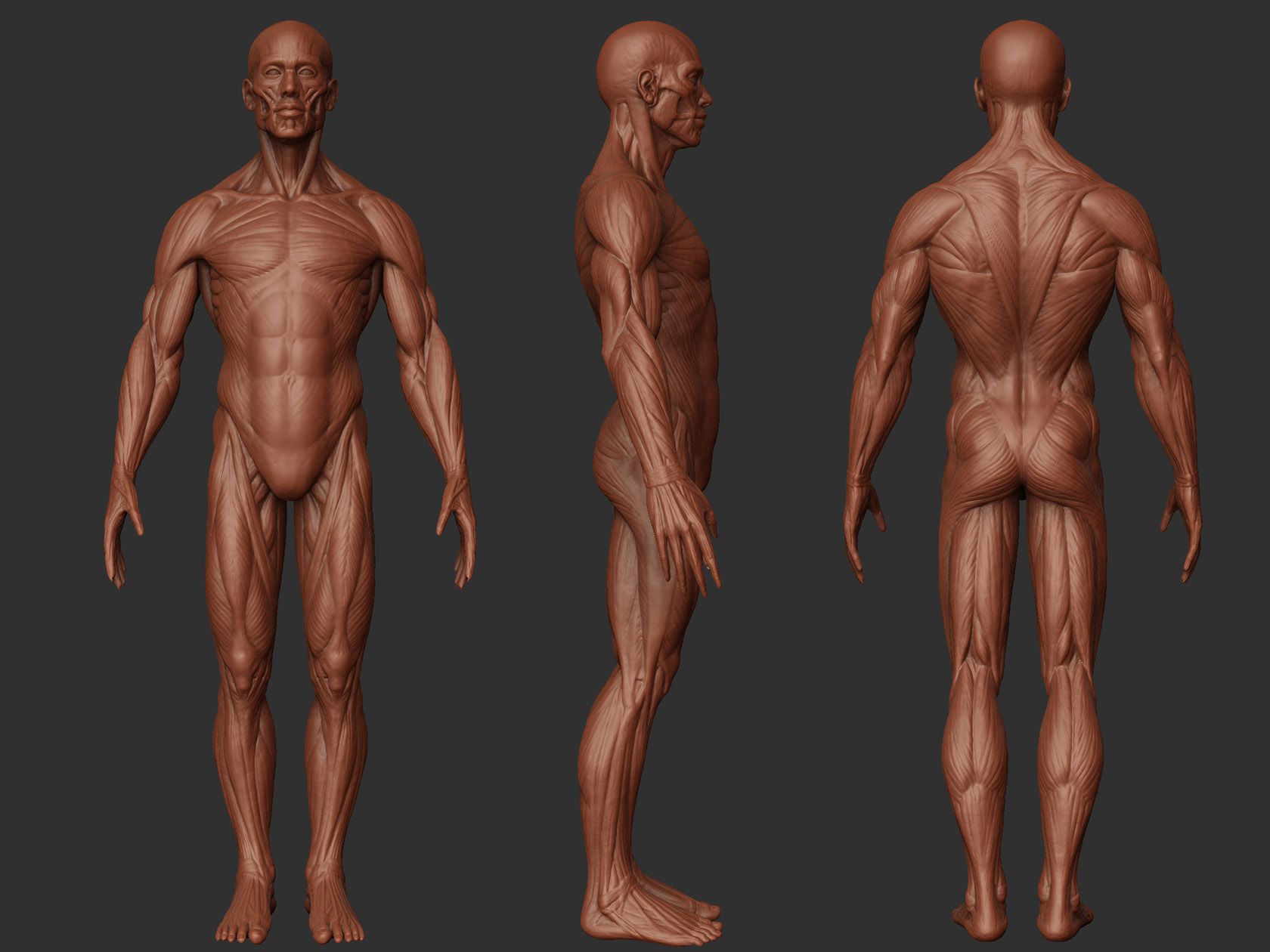Select the front-view anatomy figure

click(290, 484)
